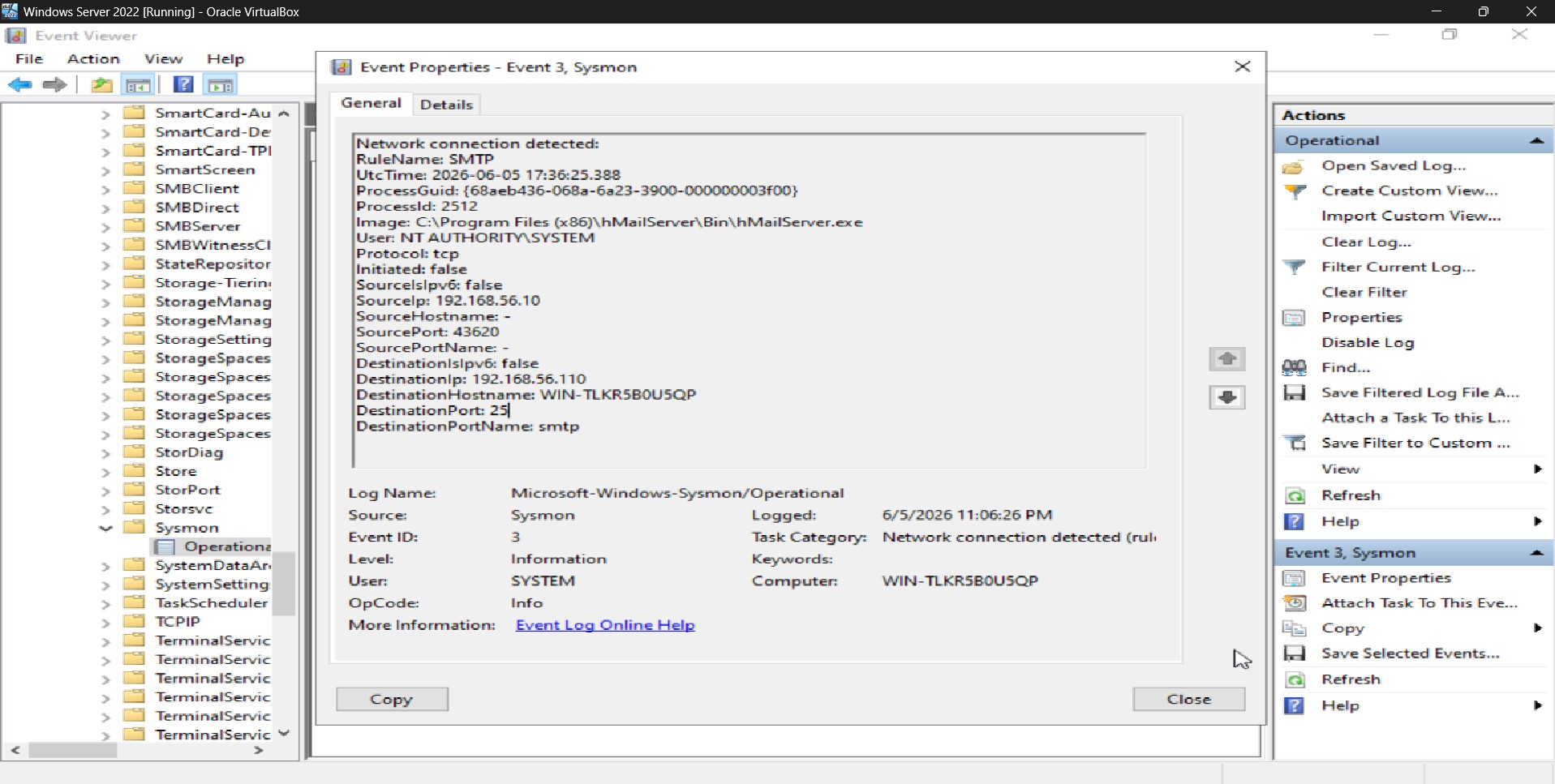The image size is (1555, 784).
Task: Open the Copy submenu arrow in Actions
Action: [1537, 628]
